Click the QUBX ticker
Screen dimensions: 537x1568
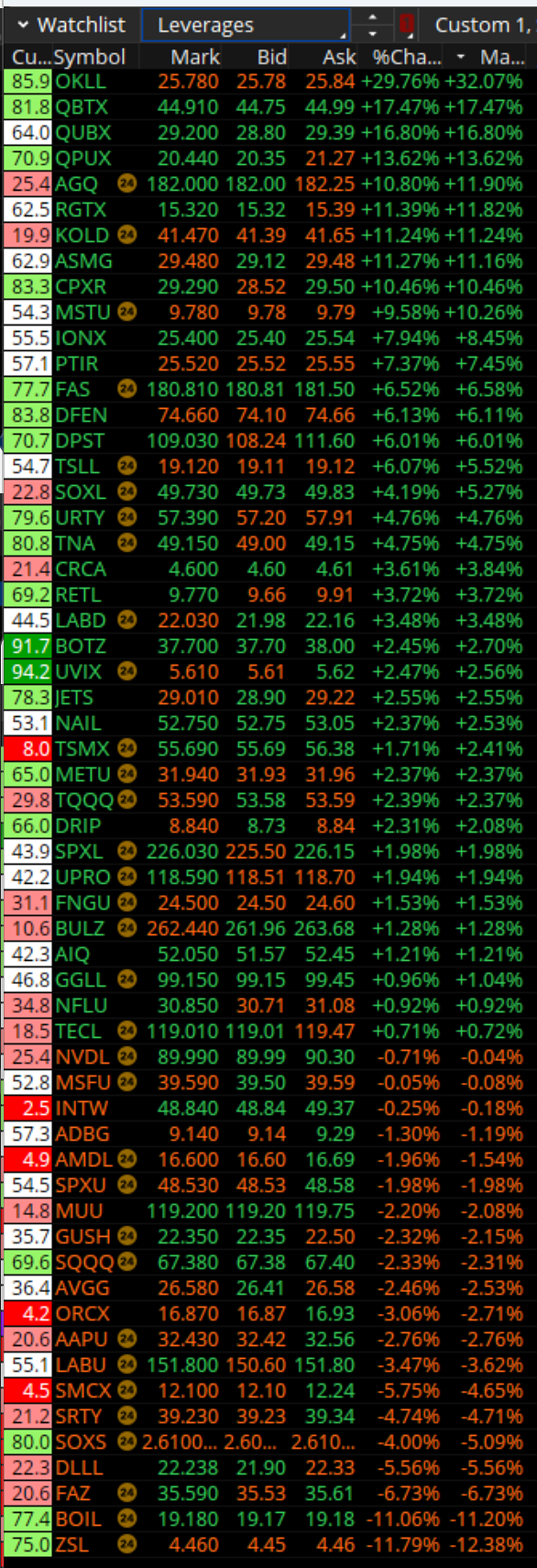point(82,132)
